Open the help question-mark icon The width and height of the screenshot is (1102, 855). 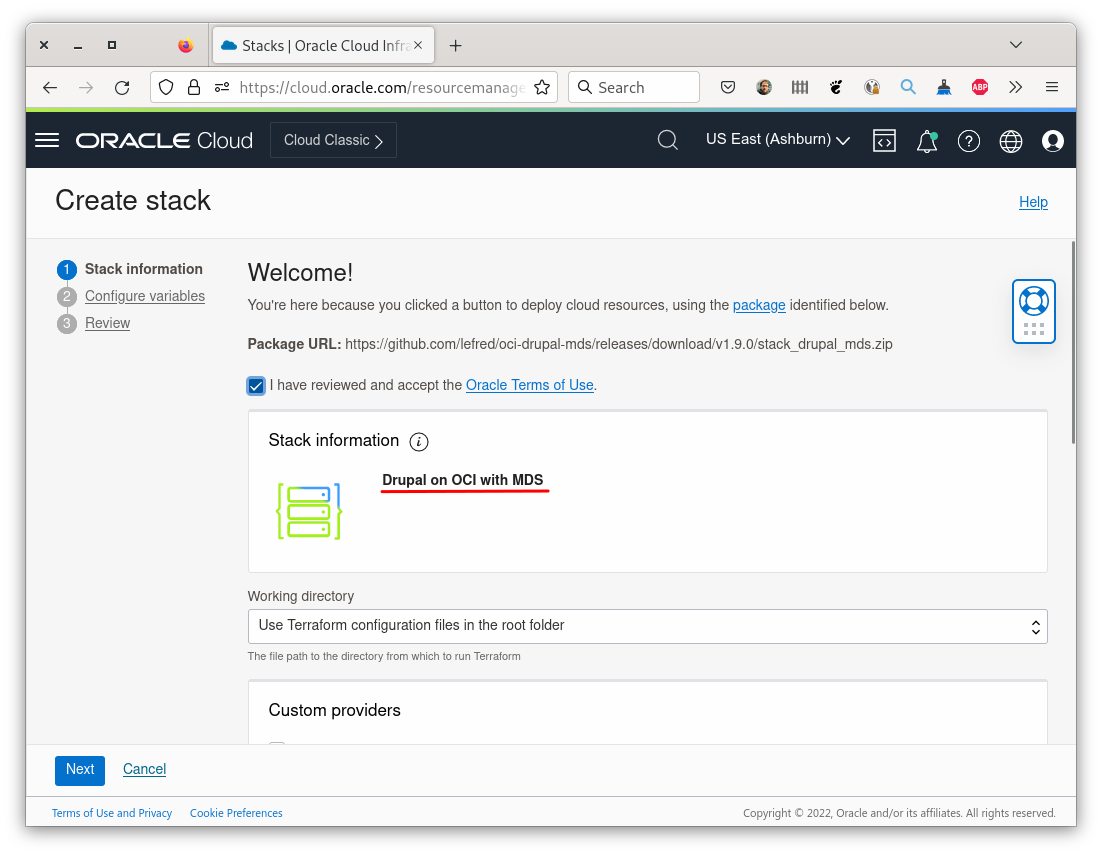968,140
